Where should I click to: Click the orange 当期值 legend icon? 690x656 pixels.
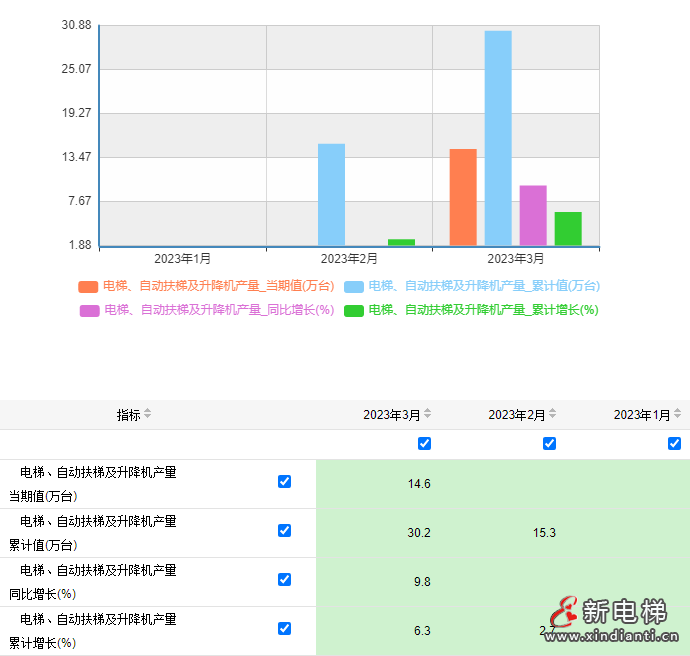click(88, 287)
